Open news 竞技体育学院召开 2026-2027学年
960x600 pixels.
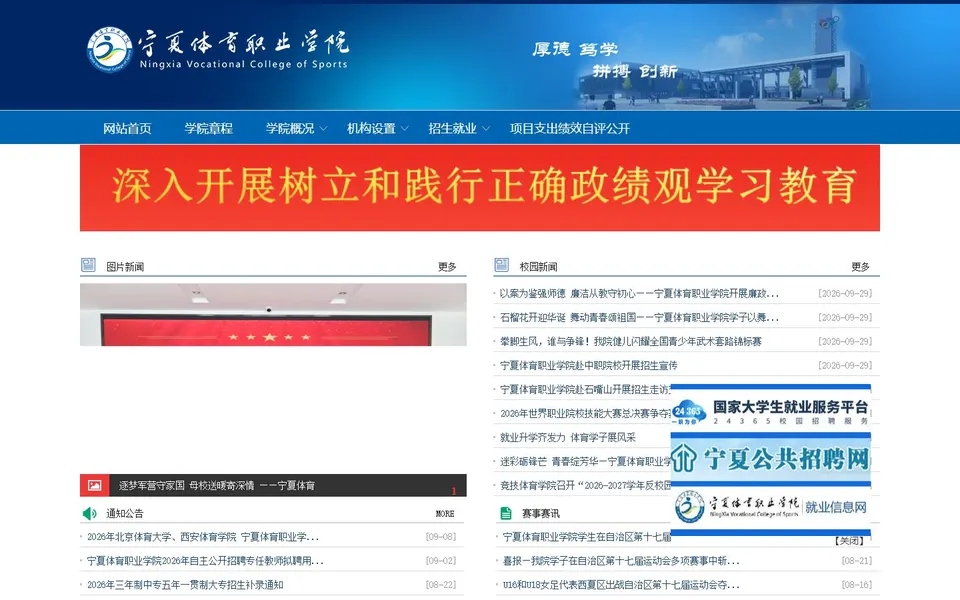[585, 485]
